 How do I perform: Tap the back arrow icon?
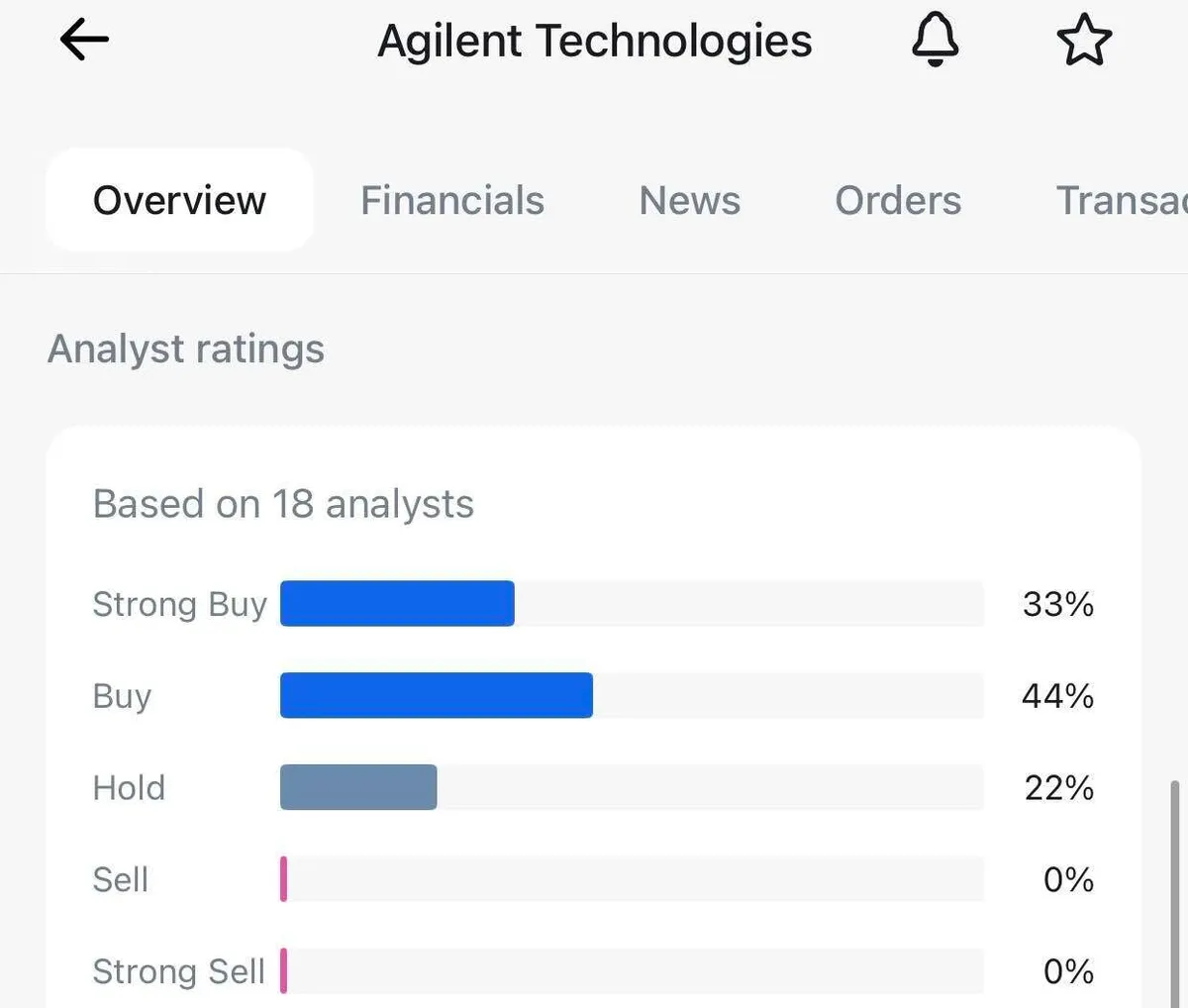[x=84, y=41]
